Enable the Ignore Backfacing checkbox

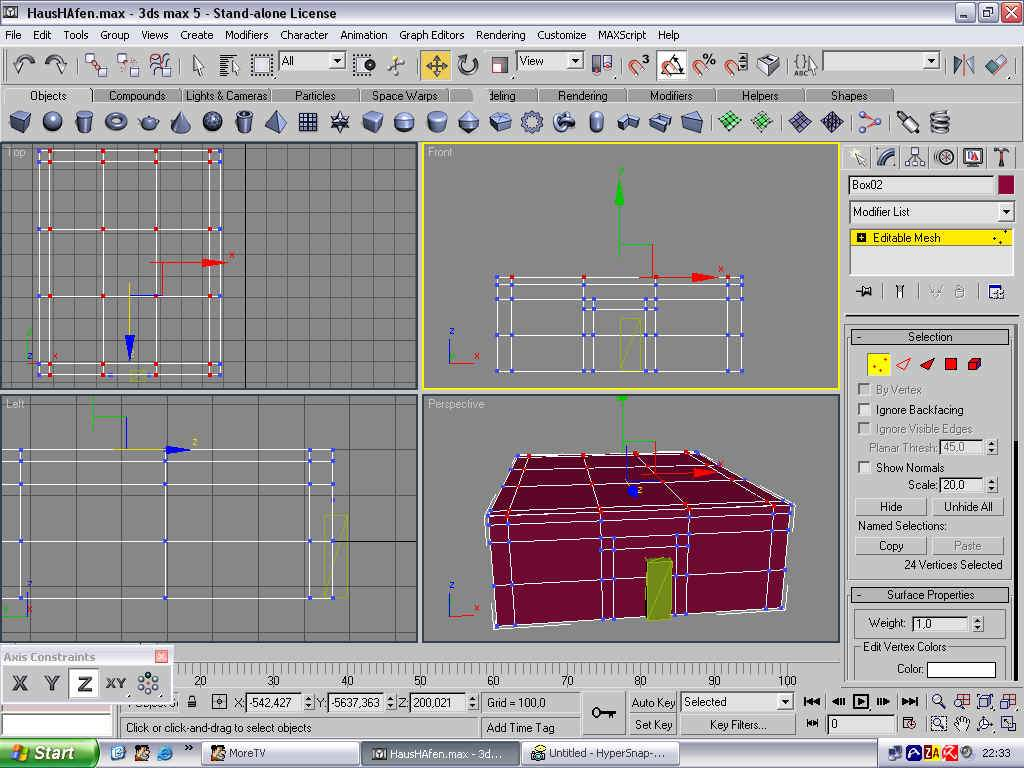pos(865,410)
